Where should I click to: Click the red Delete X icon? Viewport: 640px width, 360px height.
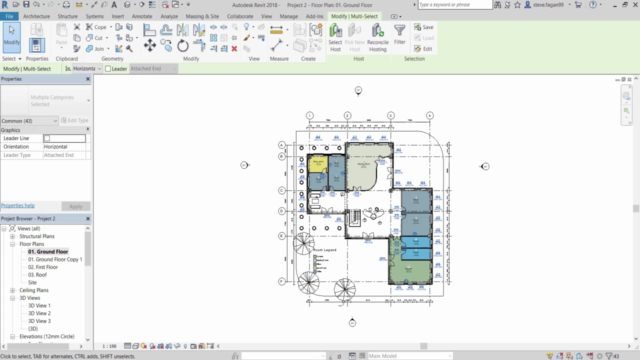234,49
